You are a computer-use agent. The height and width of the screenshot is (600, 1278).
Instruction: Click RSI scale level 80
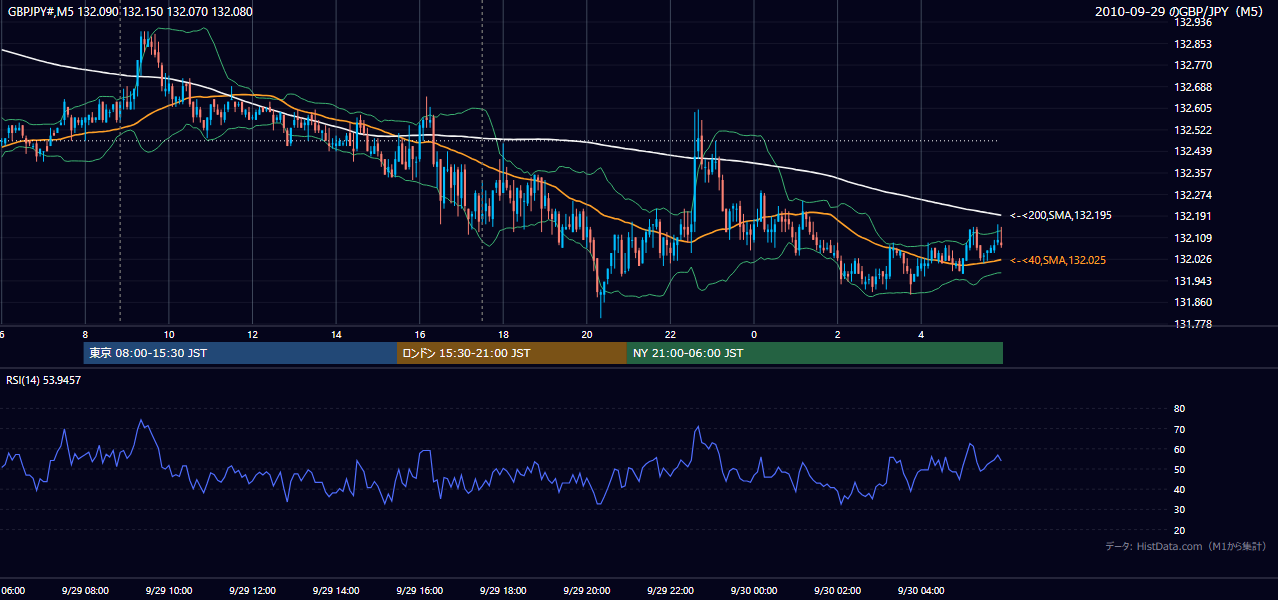pyautogui.click(x=1179, y=409)
